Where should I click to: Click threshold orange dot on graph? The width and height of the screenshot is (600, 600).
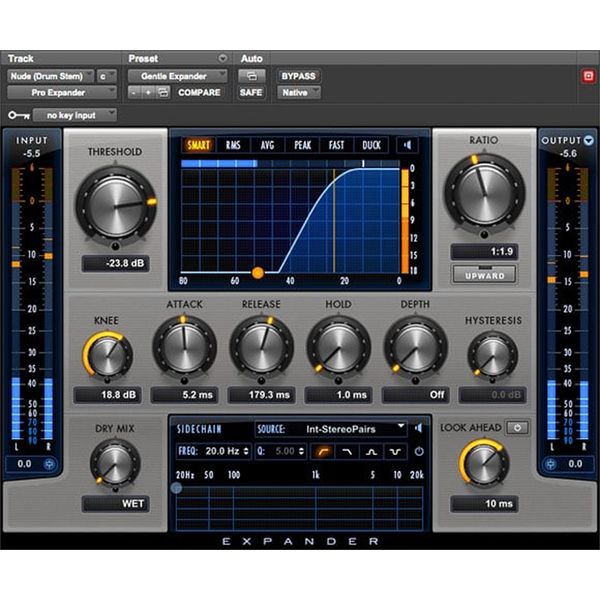[x=258, y=273]
